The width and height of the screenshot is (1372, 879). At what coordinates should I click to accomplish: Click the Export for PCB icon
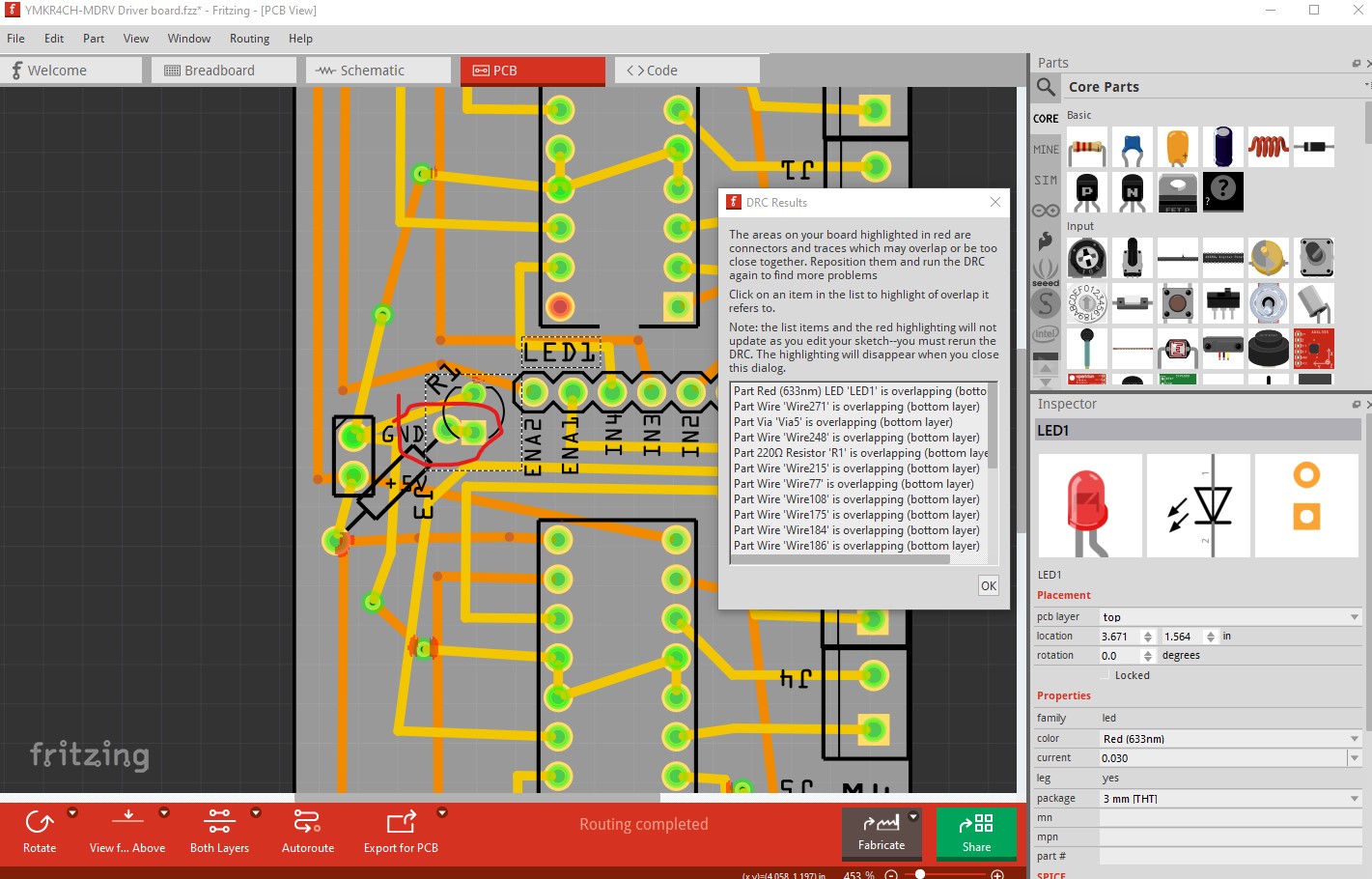click(401, 822)
